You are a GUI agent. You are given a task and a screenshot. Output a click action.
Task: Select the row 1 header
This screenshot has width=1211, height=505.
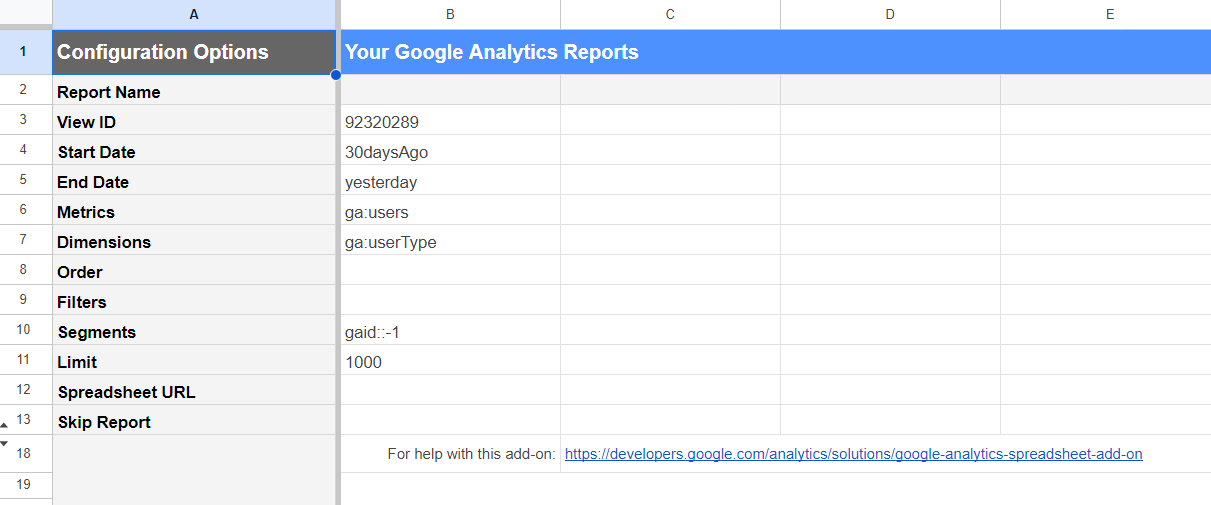point(26,52)
